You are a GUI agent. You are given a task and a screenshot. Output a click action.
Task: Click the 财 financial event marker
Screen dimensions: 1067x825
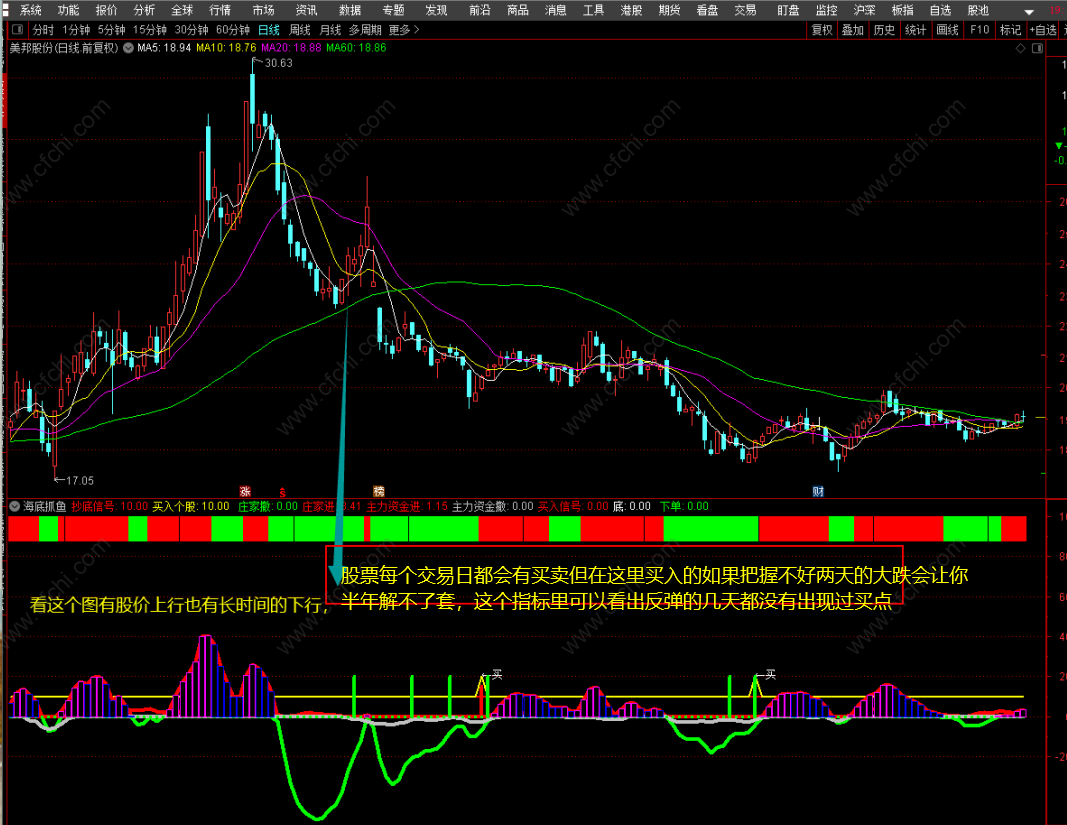[817, 491]
